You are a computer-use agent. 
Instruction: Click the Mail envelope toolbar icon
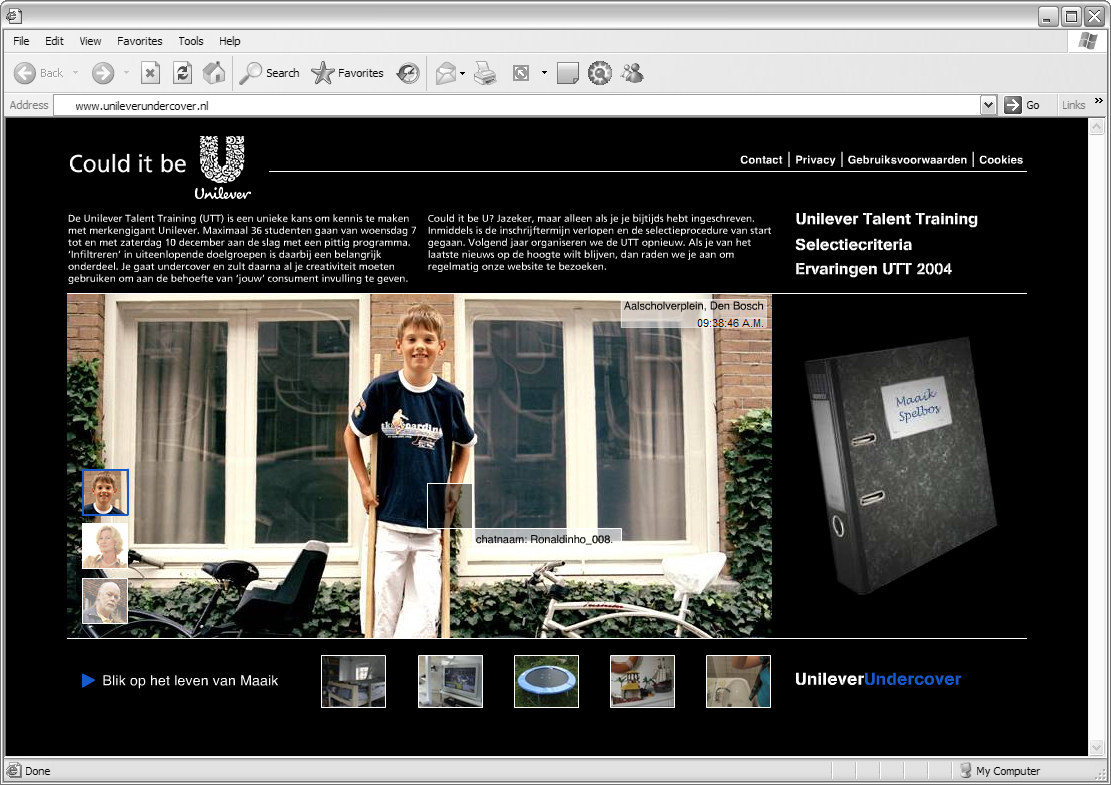coord(446,73)
